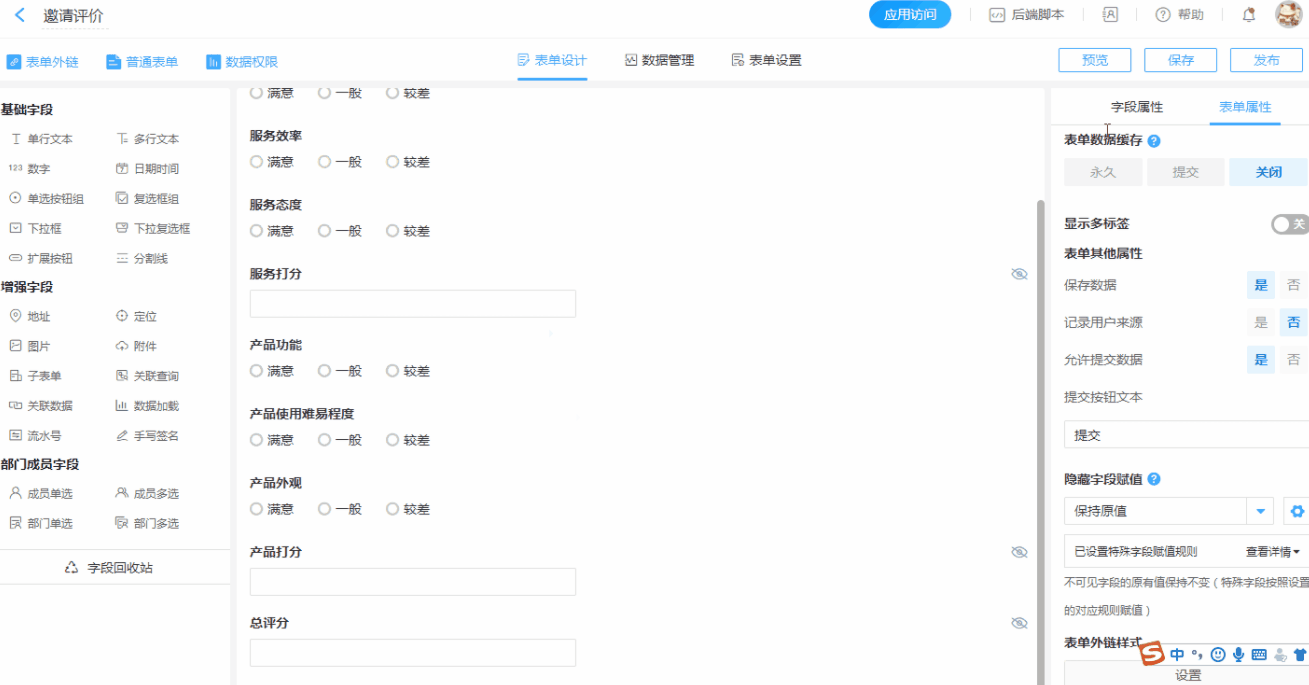Screen dimensions: 1309x685
Task: Click the 后端脚本 code icon
Action: point(997,15)
